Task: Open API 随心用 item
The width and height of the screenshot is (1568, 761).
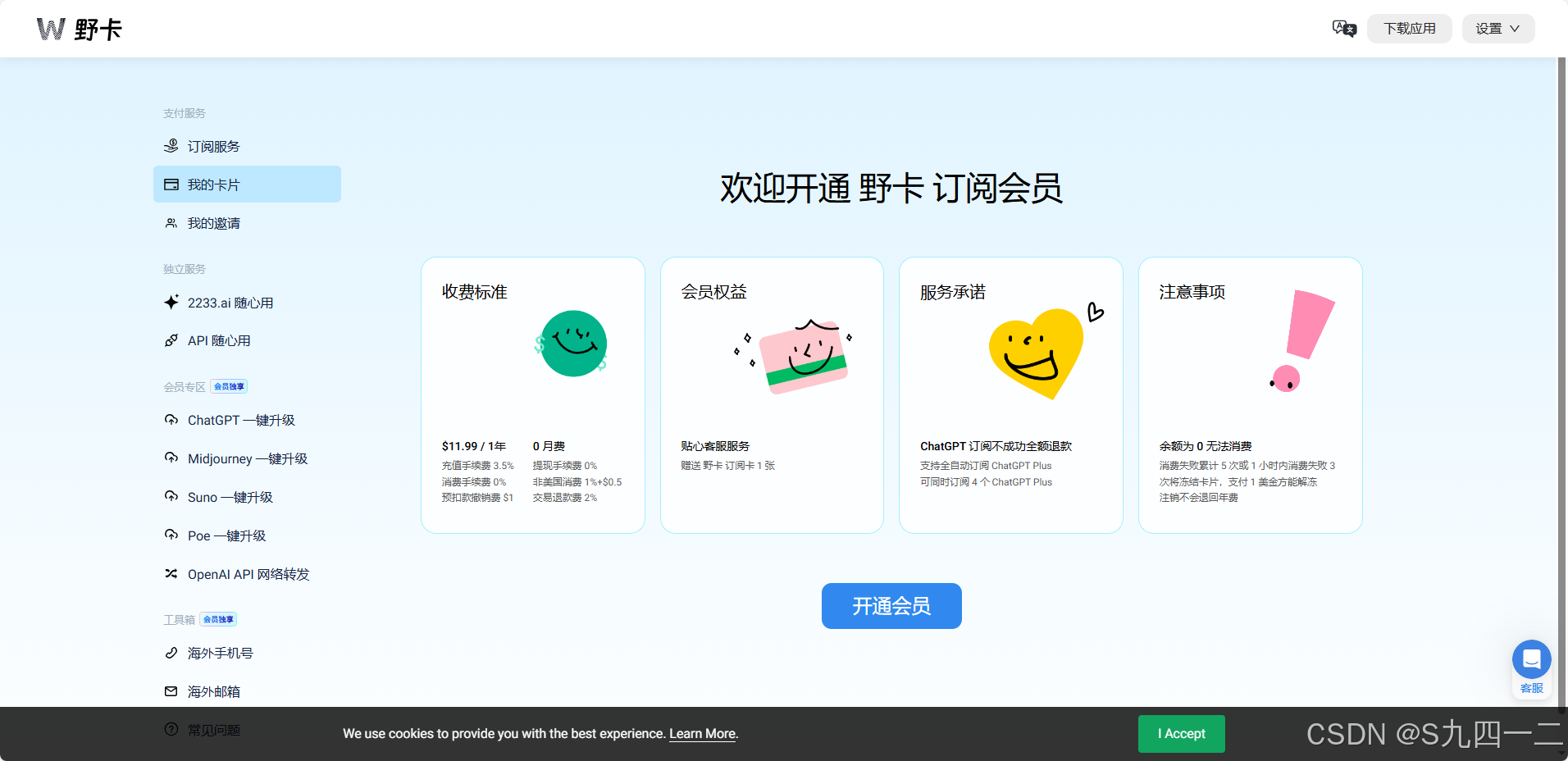Action: [247, 340]
